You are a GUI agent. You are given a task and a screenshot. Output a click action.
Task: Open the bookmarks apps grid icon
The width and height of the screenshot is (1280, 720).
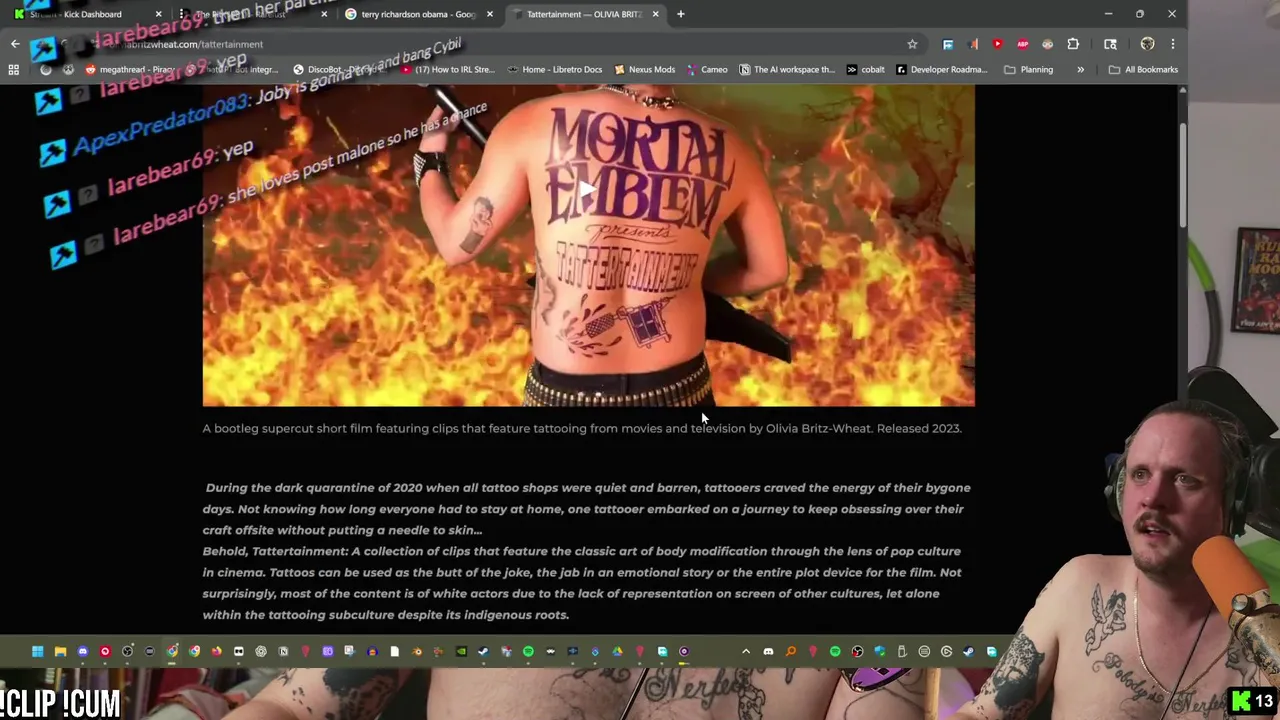[13, 70]
